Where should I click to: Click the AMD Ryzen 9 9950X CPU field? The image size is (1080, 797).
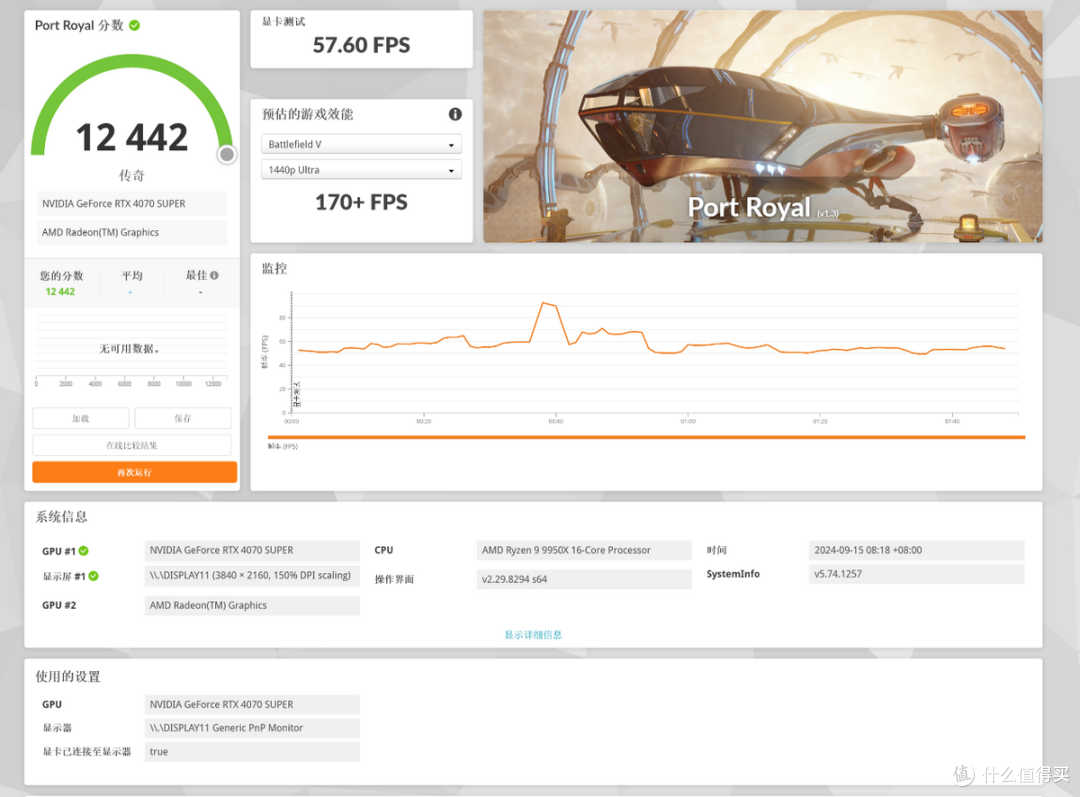[583, 550]
